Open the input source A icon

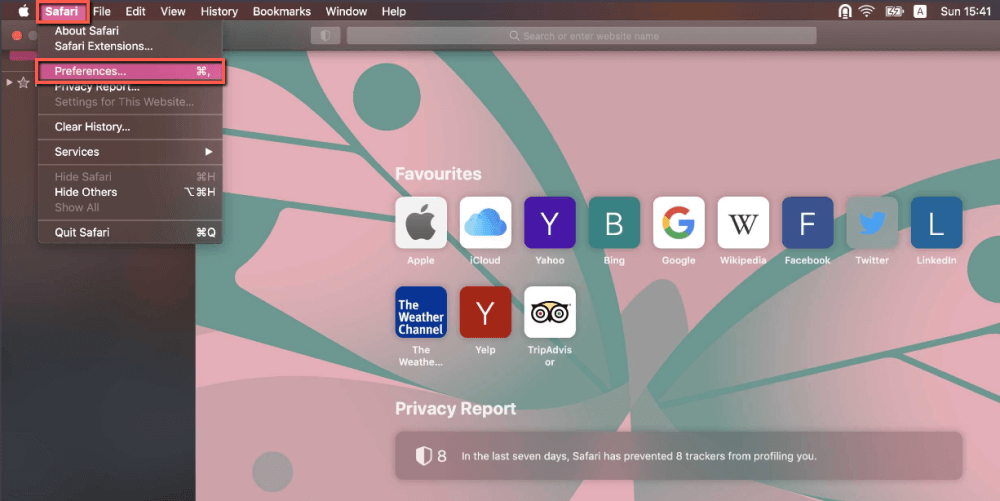[920, 11]
